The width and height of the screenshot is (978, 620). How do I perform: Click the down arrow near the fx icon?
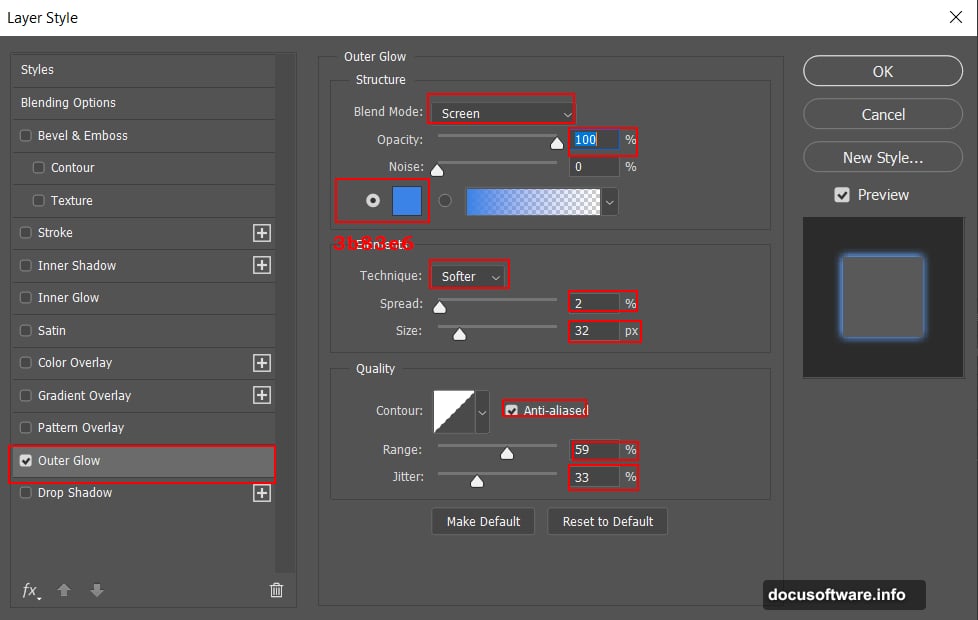96,590
